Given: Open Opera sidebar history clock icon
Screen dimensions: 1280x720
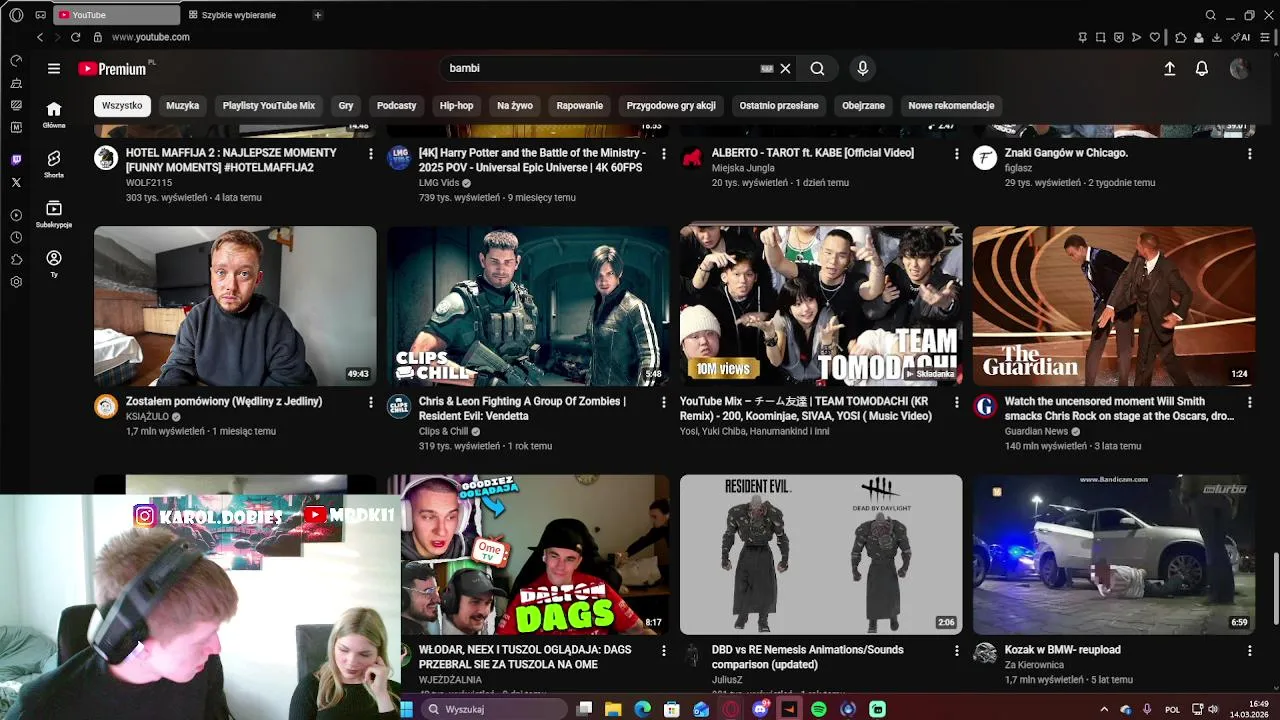Looking at the screenshot, I should 16,237.
